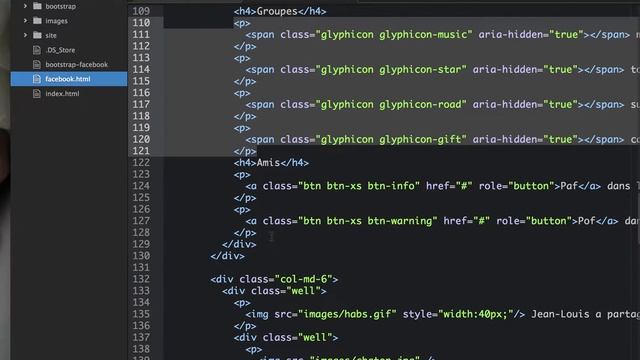
Task: Place cursor on the Groupes h4 heading
Action: 280,11
